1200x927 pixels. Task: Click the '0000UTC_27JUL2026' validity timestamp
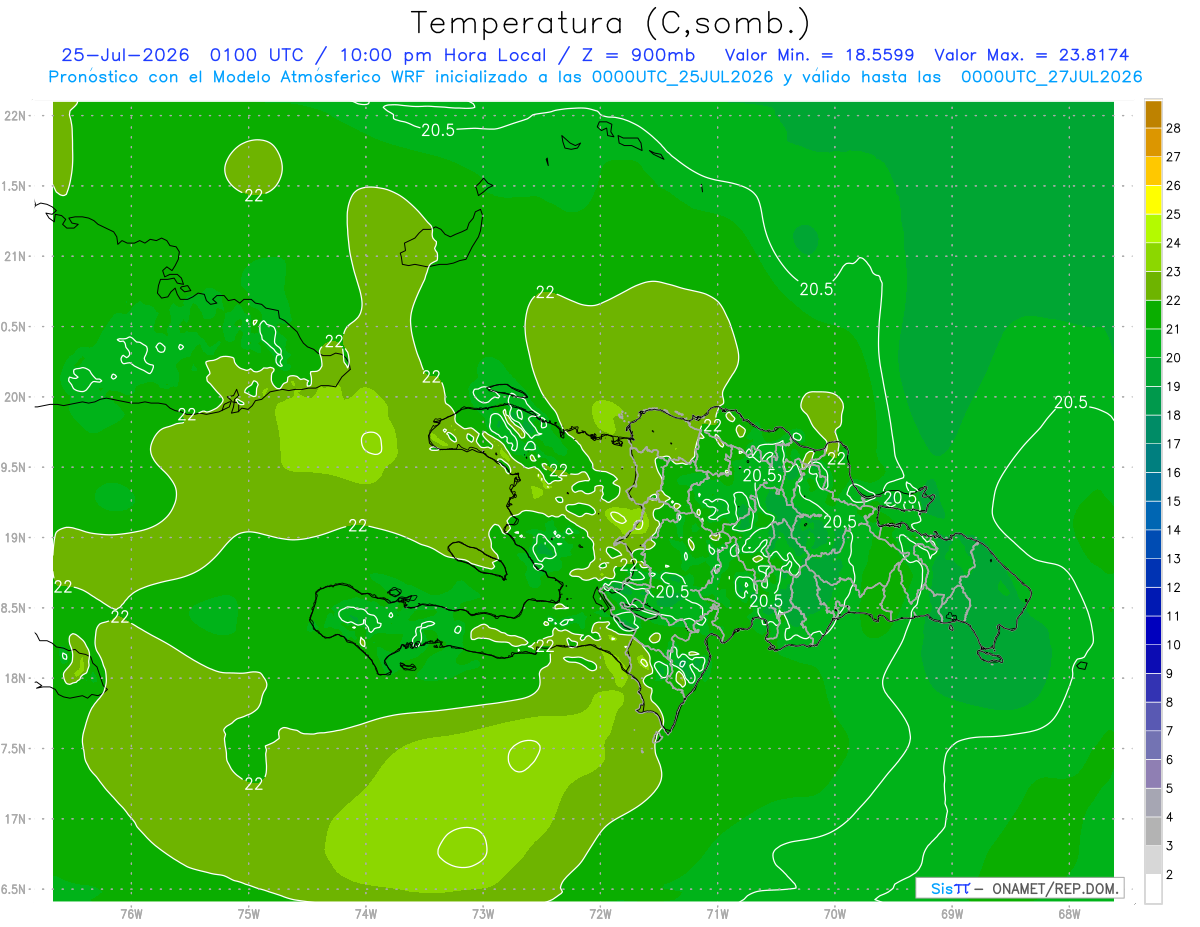1051,77
